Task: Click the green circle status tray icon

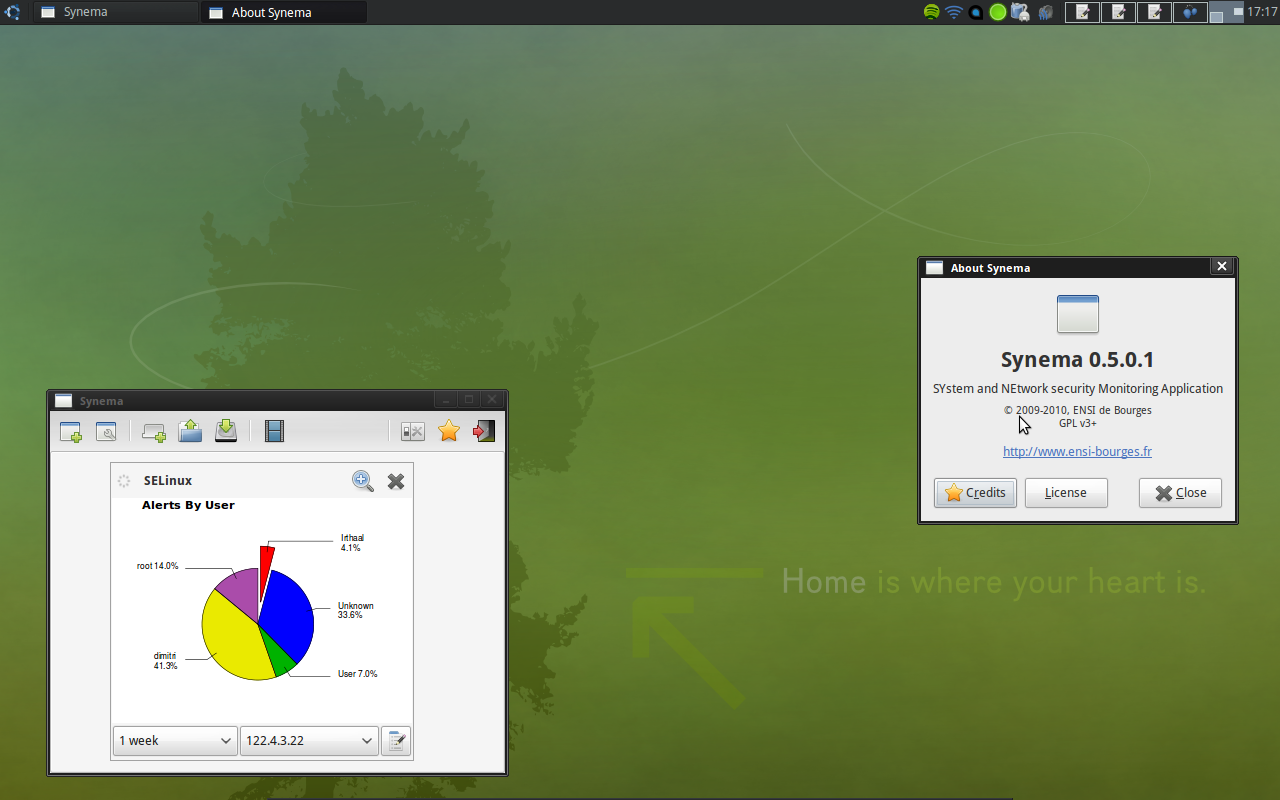Action: [998, 12]
